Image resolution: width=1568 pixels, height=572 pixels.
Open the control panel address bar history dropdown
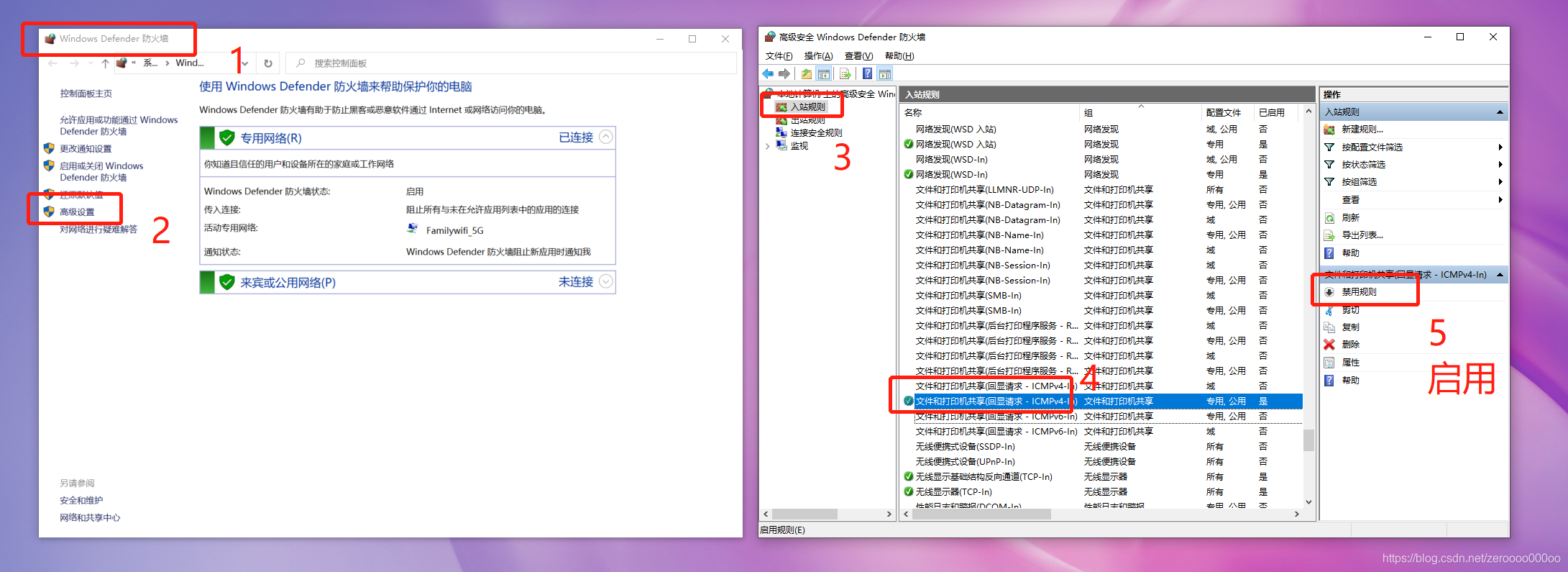coord(245,63)
